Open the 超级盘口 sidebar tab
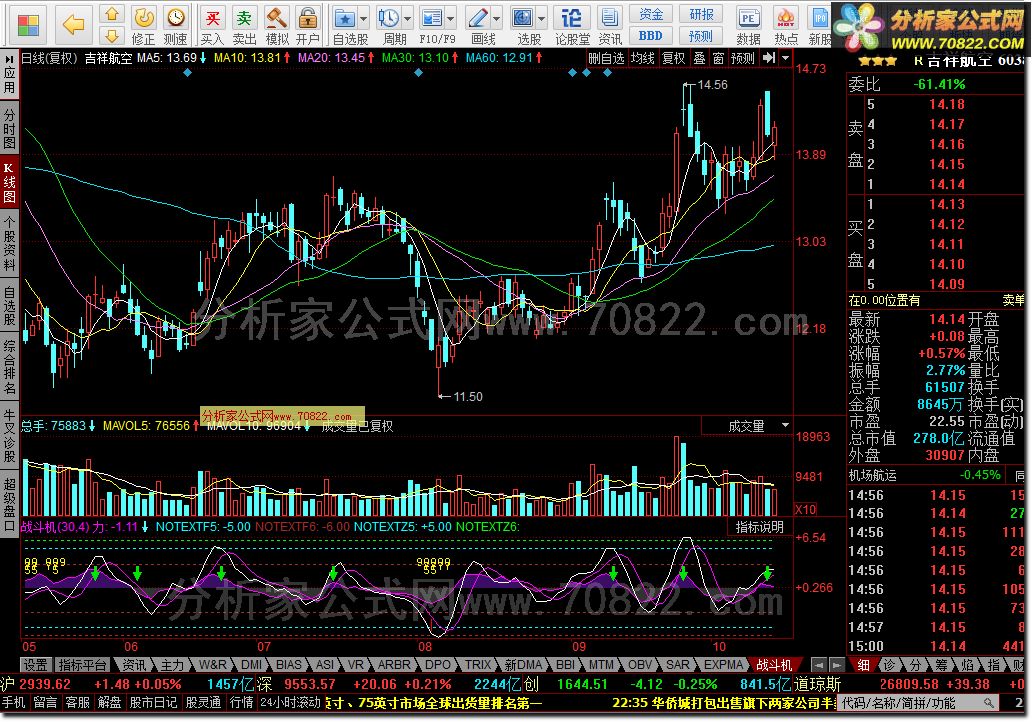This screenshot has width=1033, height=722. 9,503
